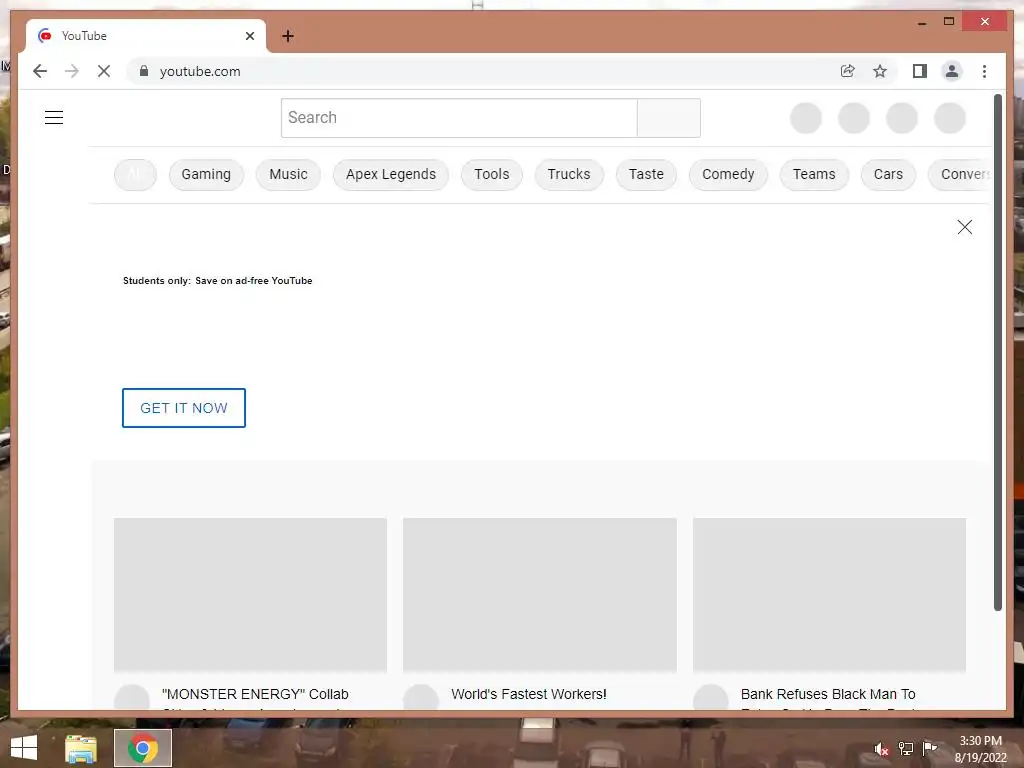Click the youtube.com address bar
The width and height of the screenshot is (1024, 768).
[483, 71]
